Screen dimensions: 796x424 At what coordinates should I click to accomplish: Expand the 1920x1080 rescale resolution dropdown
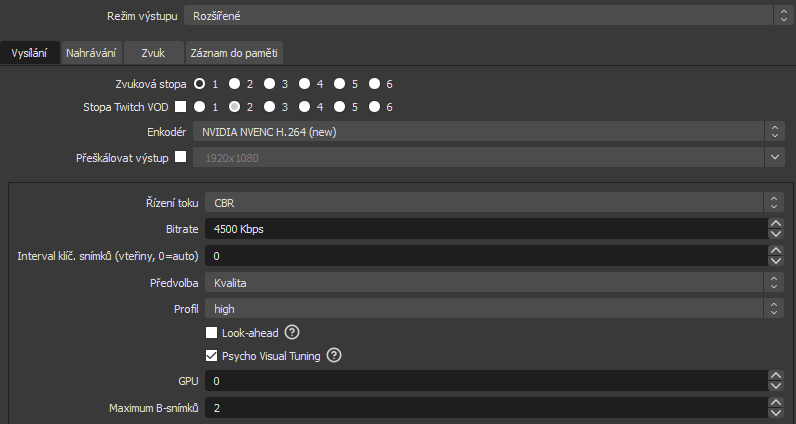pos(489,157)
